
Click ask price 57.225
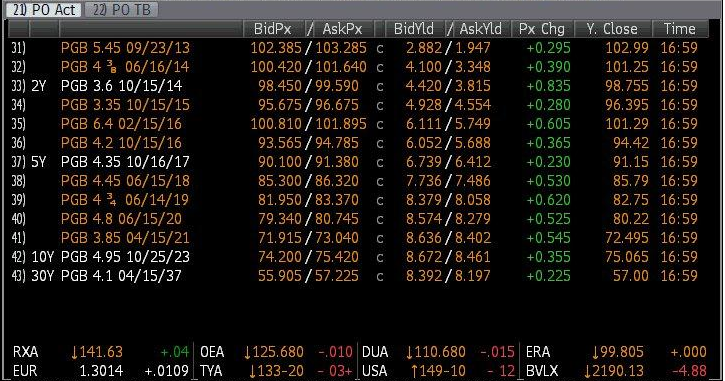337,276
